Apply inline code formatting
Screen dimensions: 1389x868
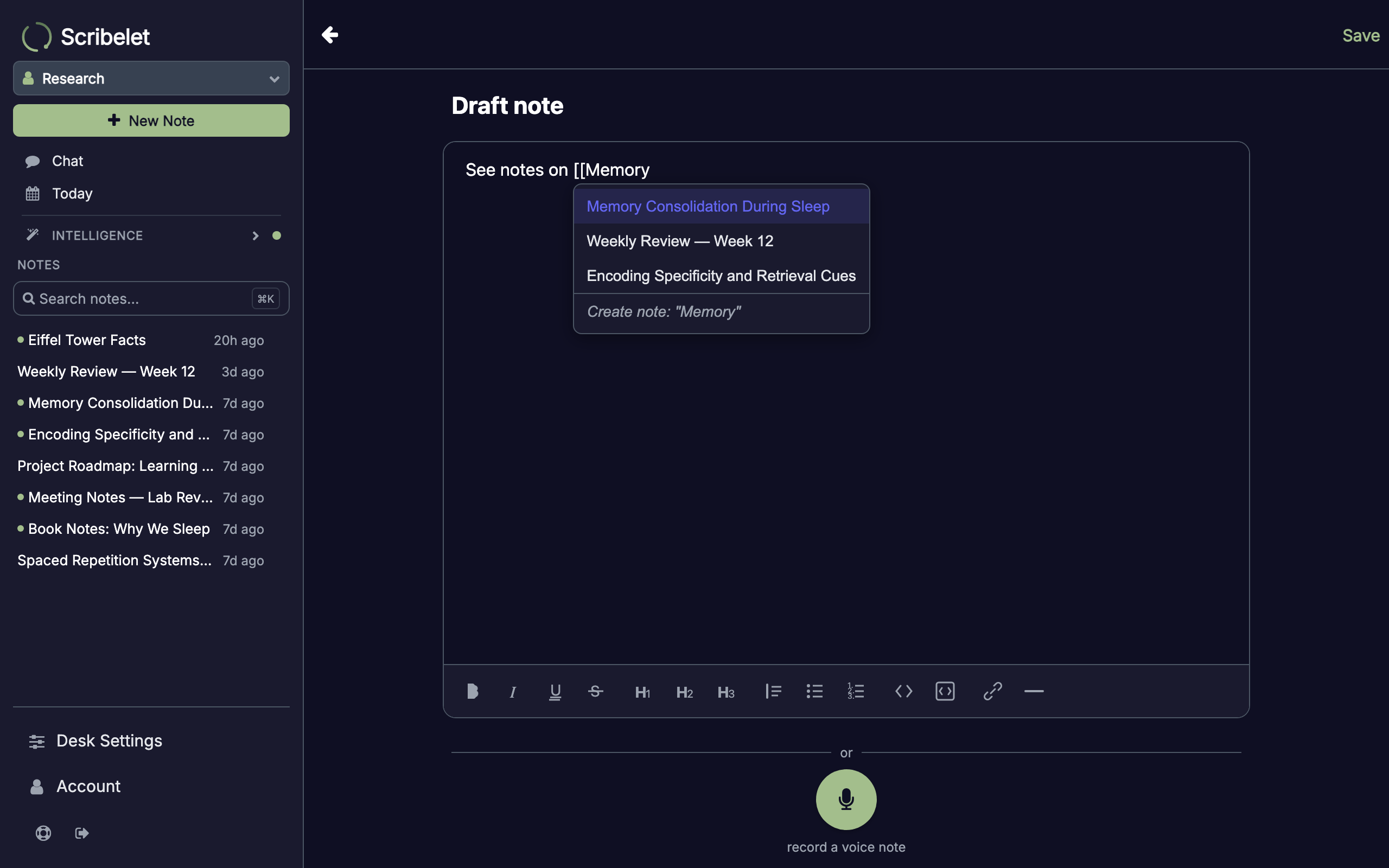coord(903,691)
